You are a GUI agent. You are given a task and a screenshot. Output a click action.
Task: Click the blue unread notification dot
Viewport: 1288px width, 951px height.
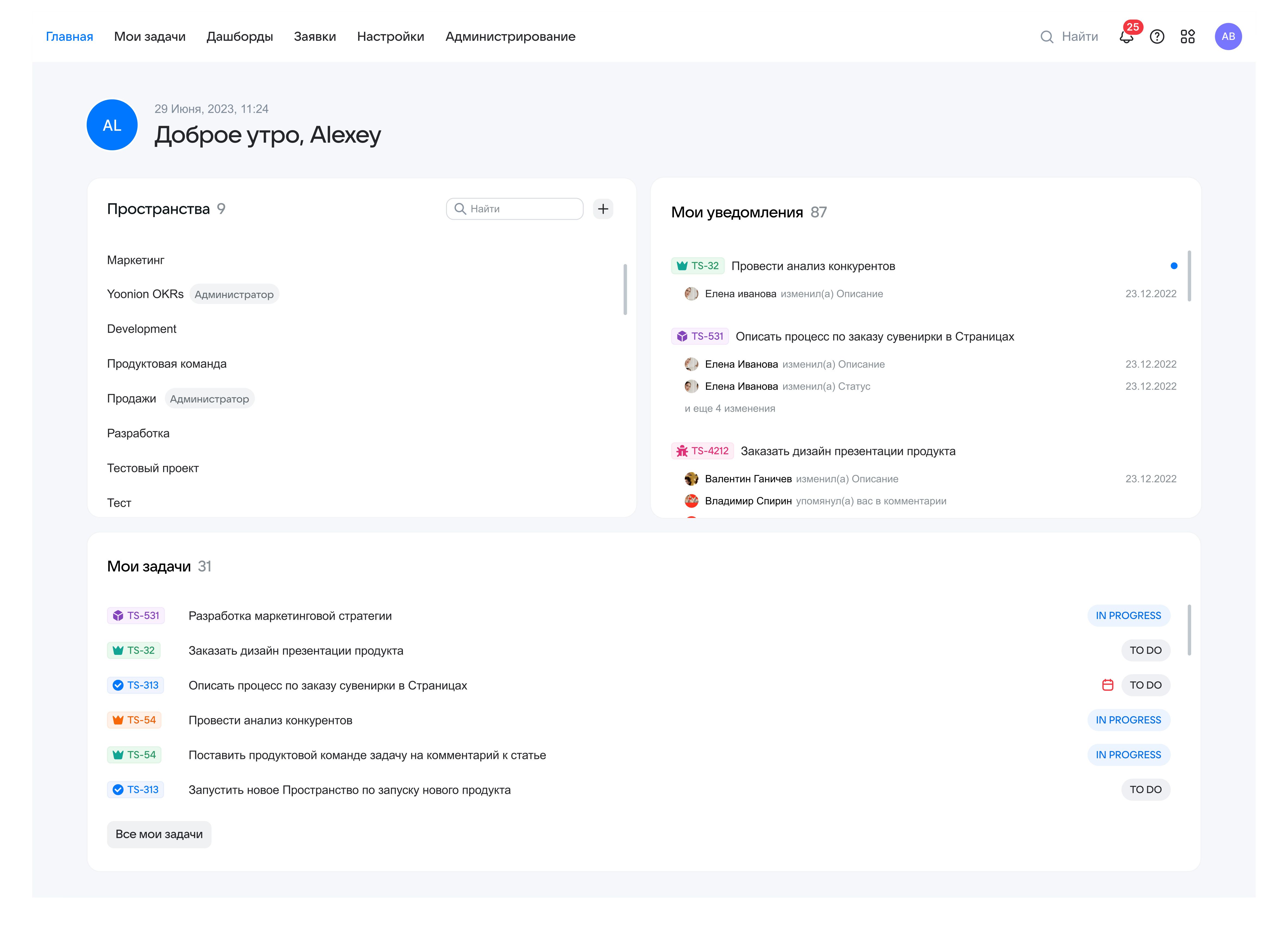(x=1174, y=266)
